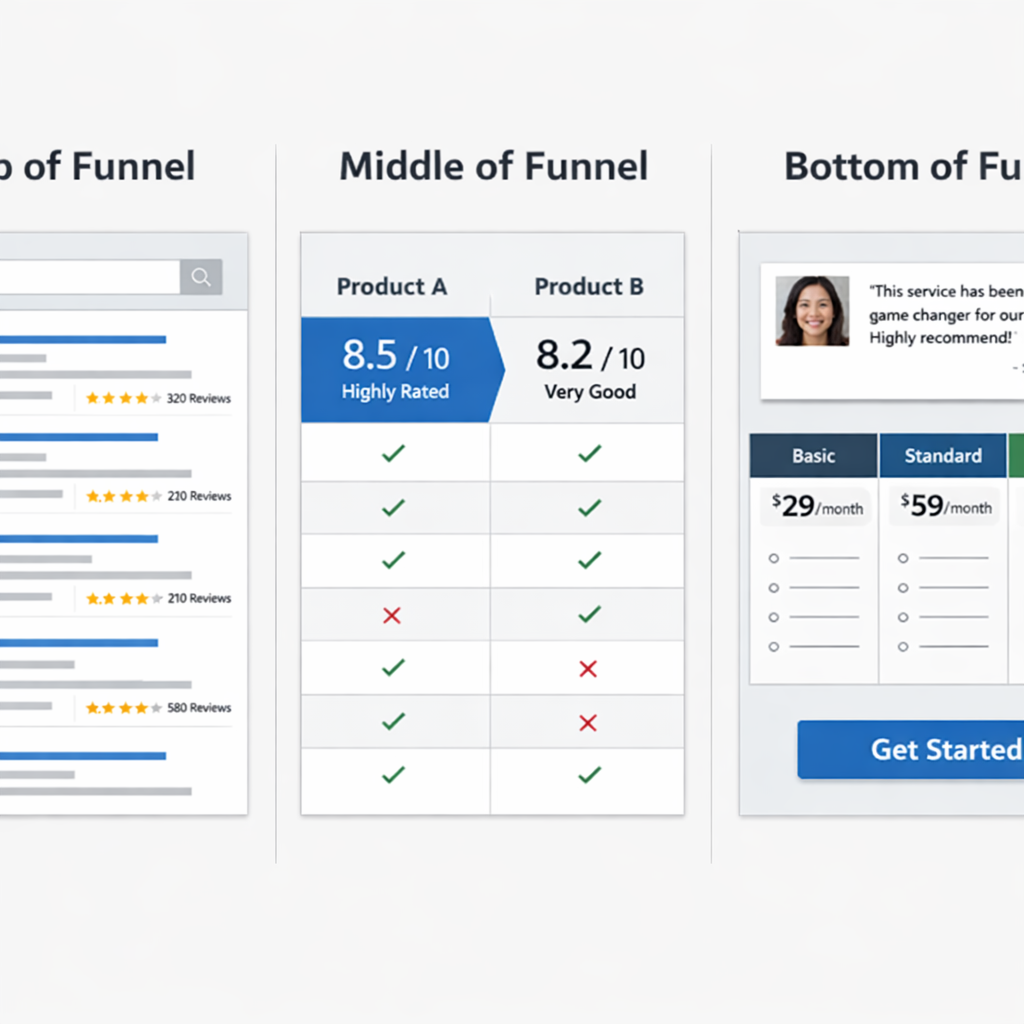Open the 320 Reviews link
Viewport: 1024px width, 1024px height.
tap(198, 398)
